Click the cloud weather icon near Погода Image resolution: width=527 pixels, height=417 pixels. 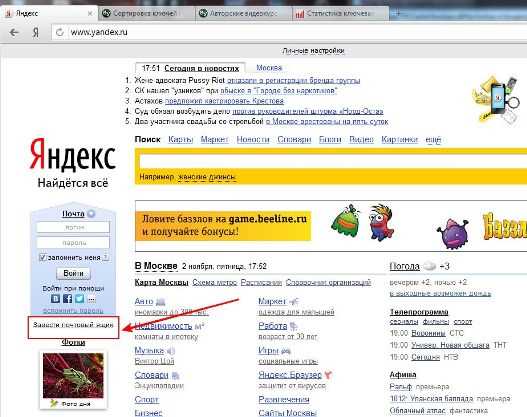coord(429,266)
